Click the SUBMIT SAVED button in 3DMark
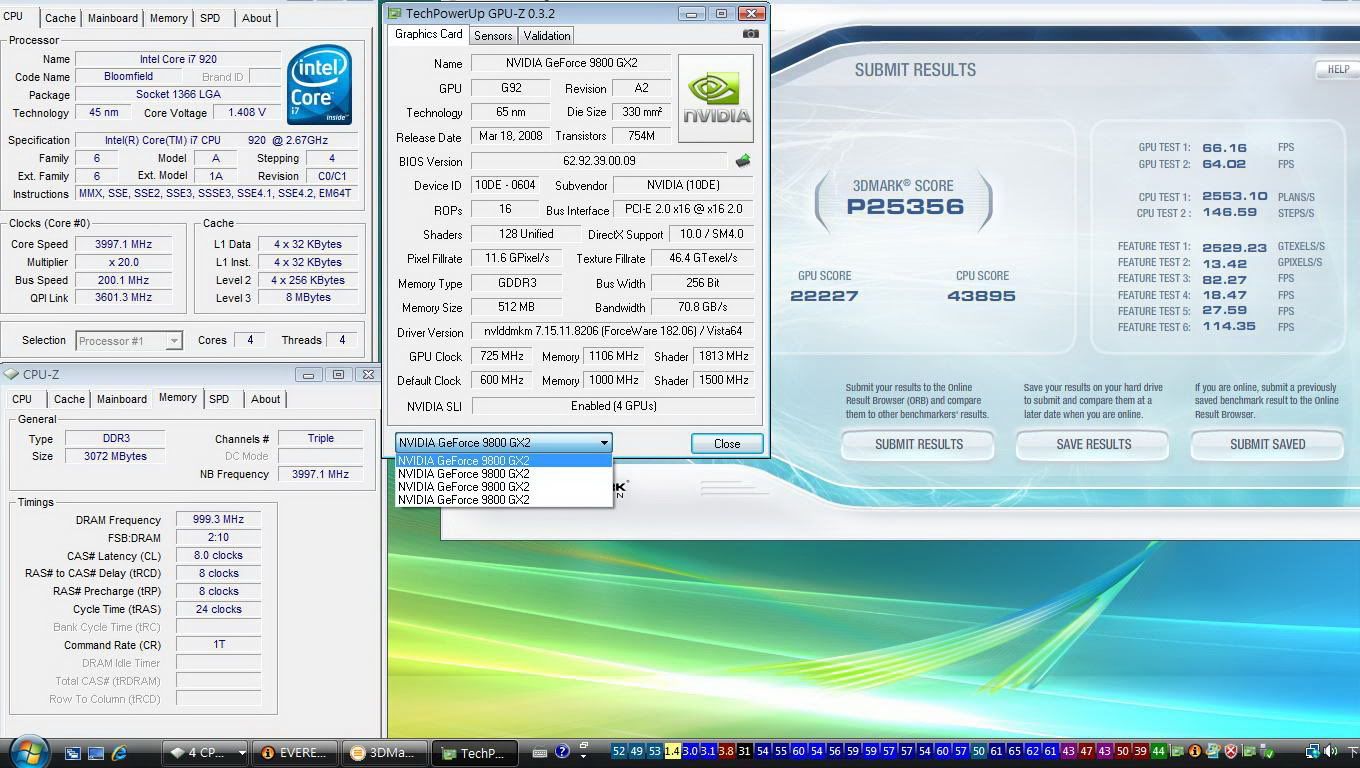Screen dimensions: 1360x768 pos(1267,444)
